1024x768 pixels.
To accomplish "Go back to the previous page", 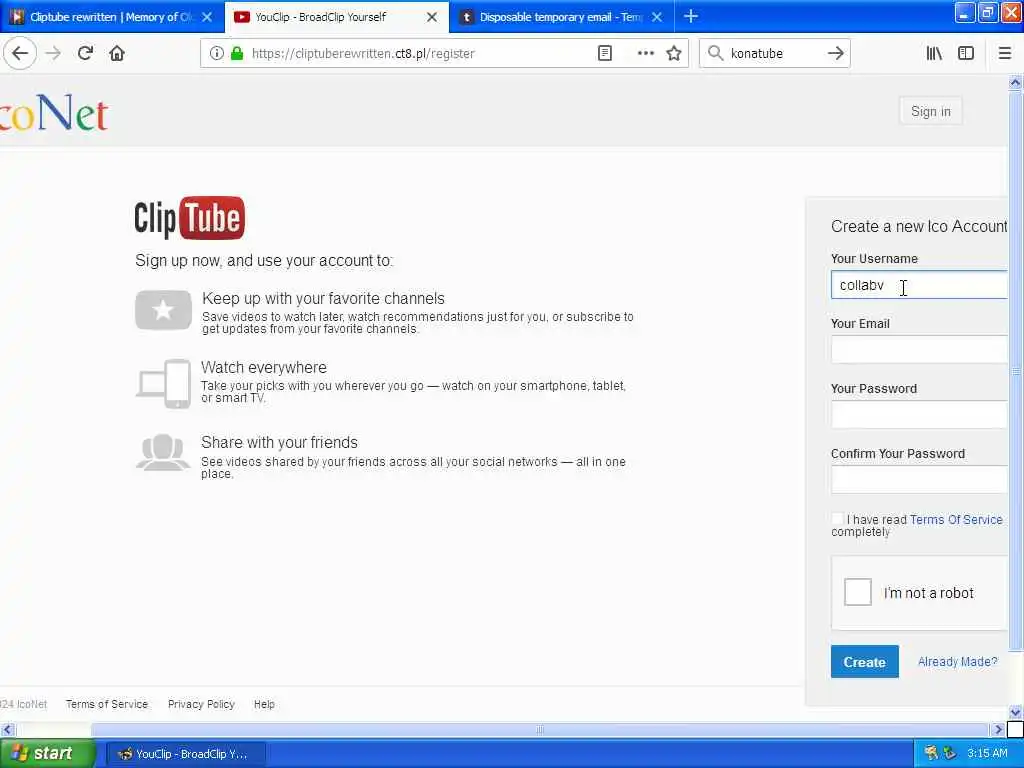I will 20,54.
